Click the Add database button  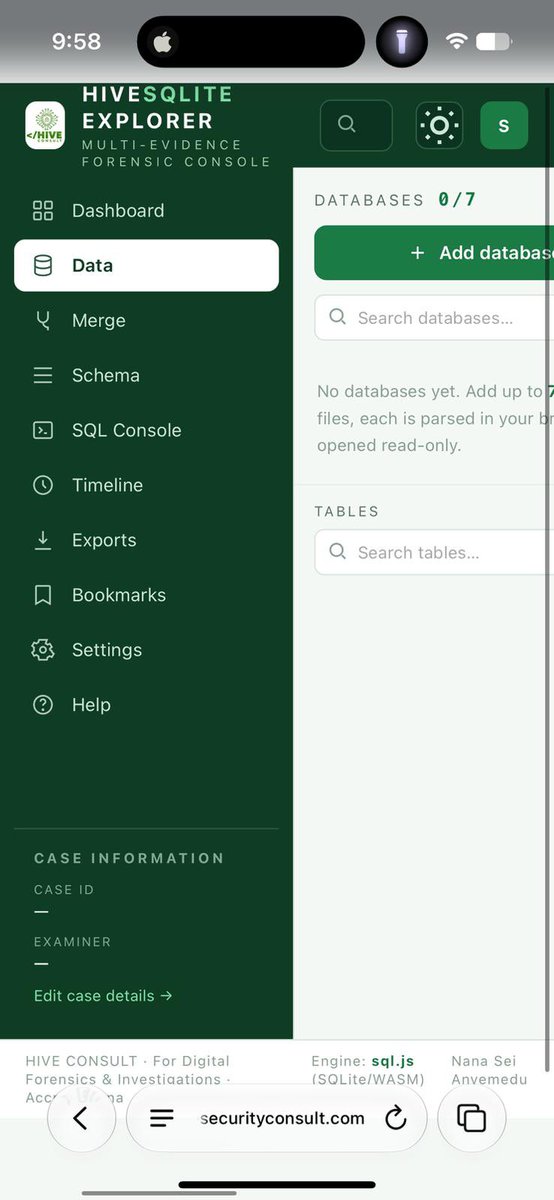tap(434, 253)
